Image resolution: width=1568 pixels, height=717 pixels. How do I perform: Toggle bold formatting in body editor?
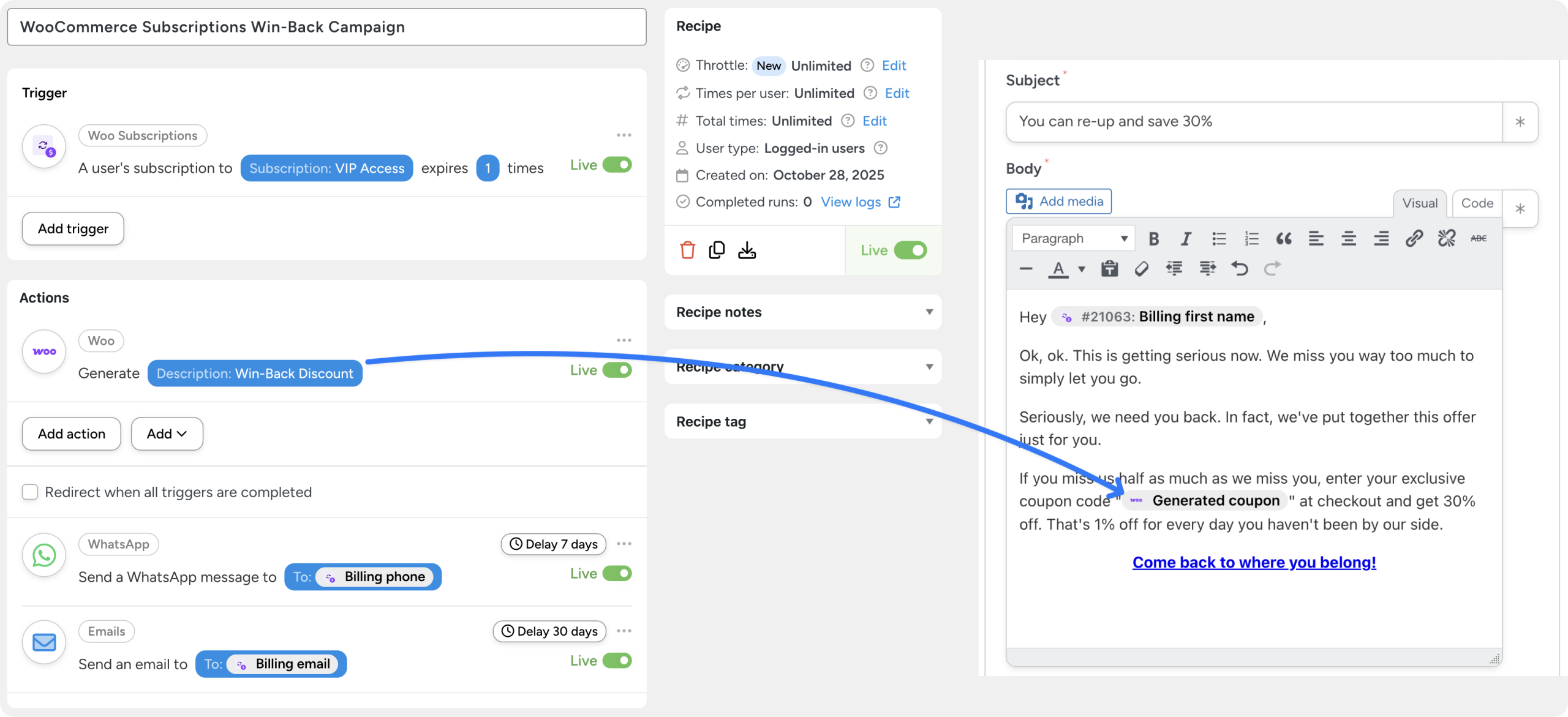[1154, 239]
